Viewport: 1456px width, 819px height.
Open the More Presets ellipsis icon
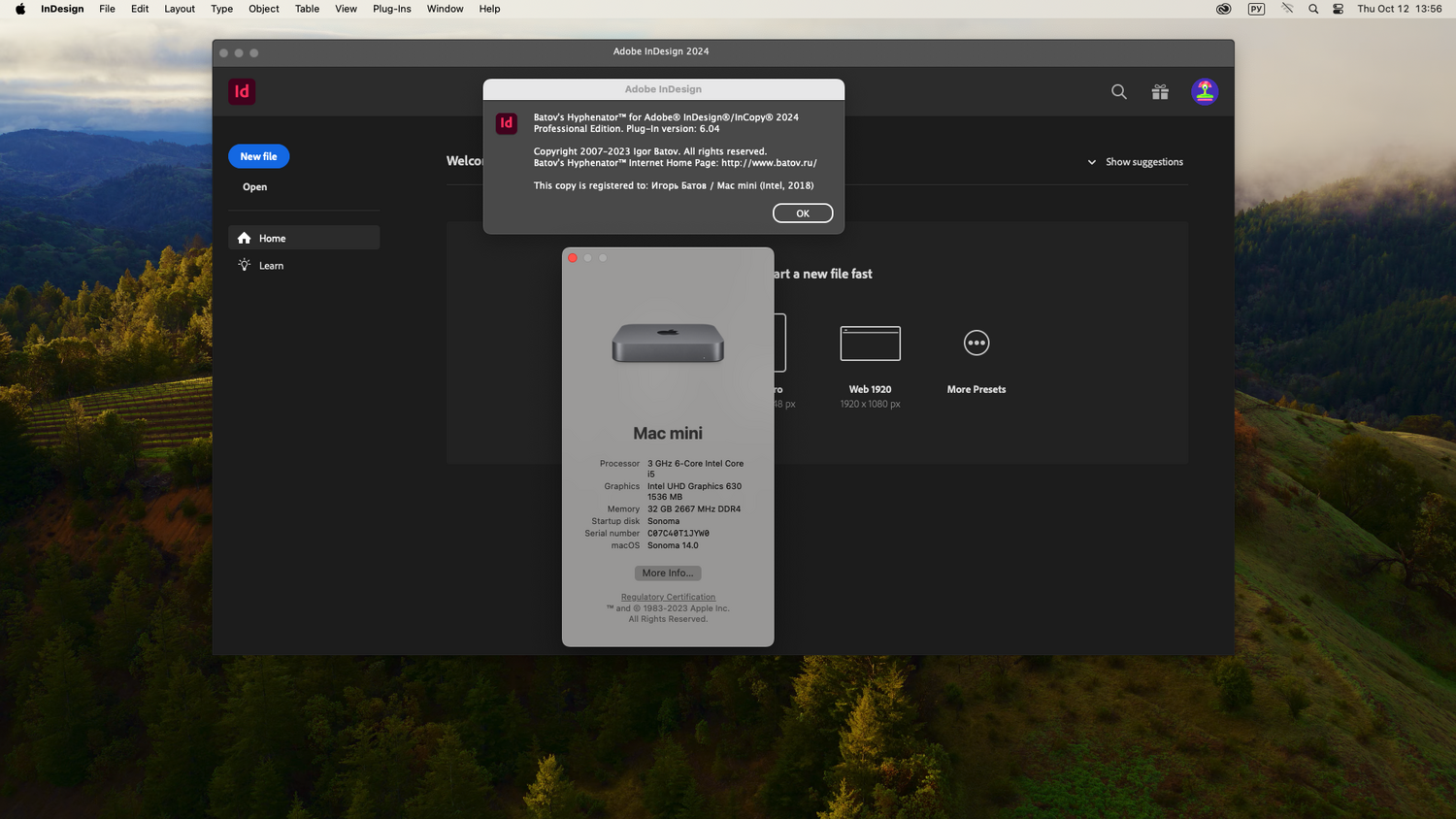[x=976, y=343]
